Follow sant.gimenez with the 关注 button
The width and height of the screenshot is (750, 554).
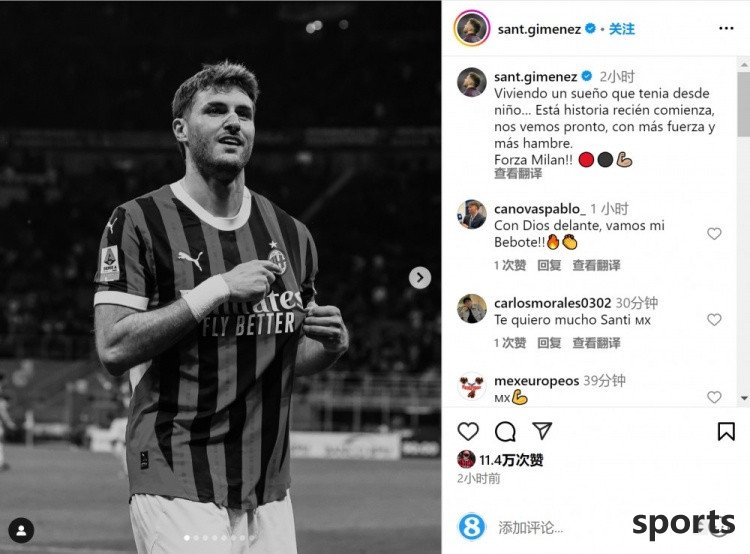[x=622, y=29]
